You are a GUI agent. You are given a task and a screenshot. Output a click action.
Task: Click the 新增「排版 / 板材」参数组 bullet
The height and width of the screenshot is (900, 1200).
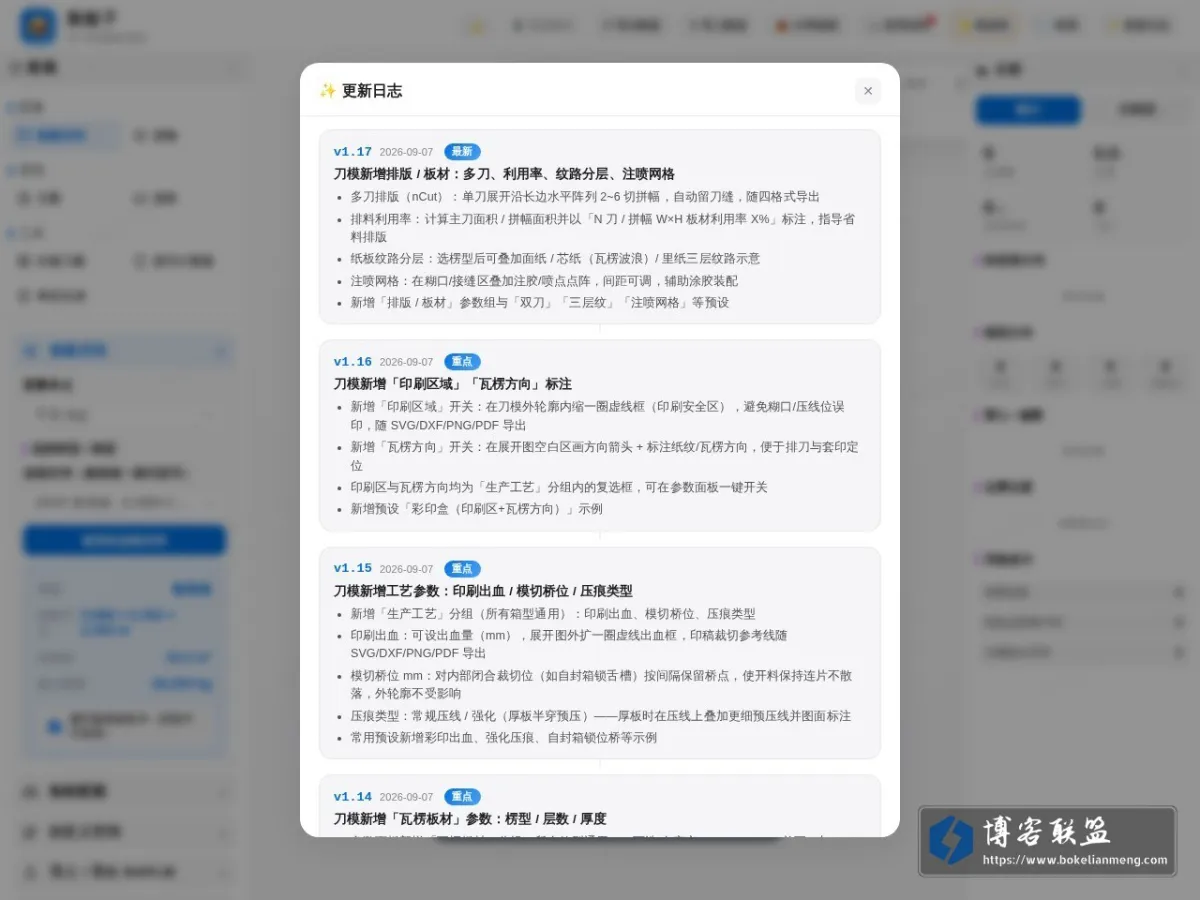540,303
